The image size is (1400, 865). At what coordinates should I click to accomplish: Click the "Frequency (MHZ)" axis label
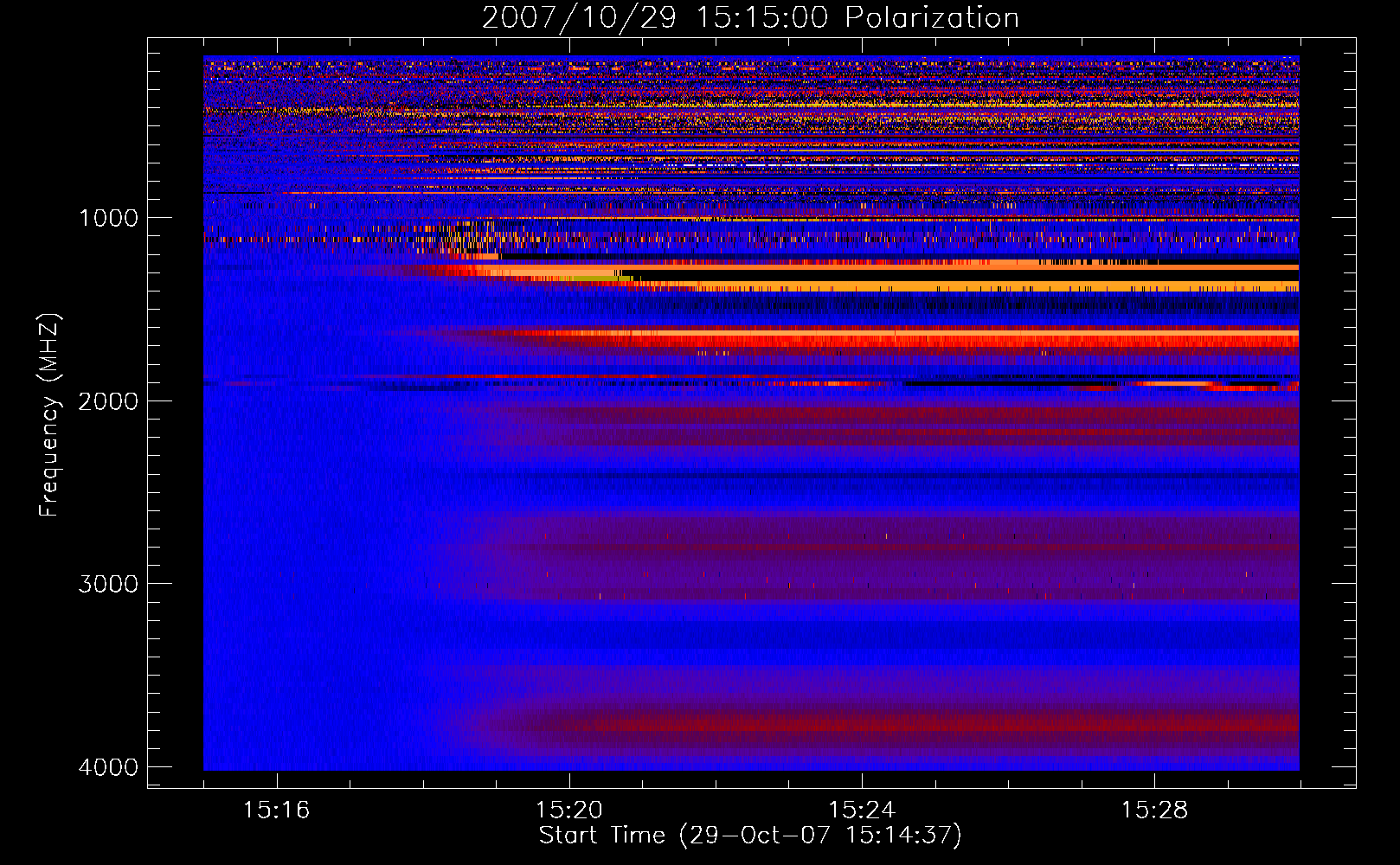pos(48,415)
